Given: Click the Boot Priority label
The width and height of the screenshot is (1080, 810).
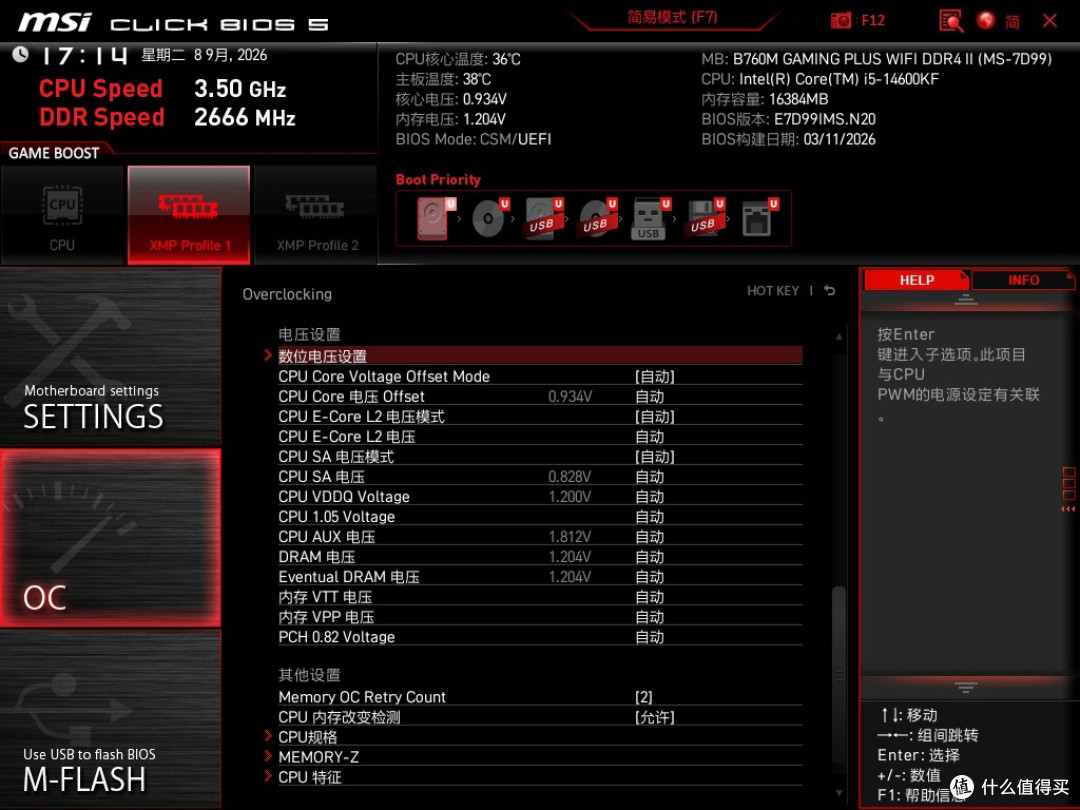Looking at the screenshot, I should coord(438,179).
